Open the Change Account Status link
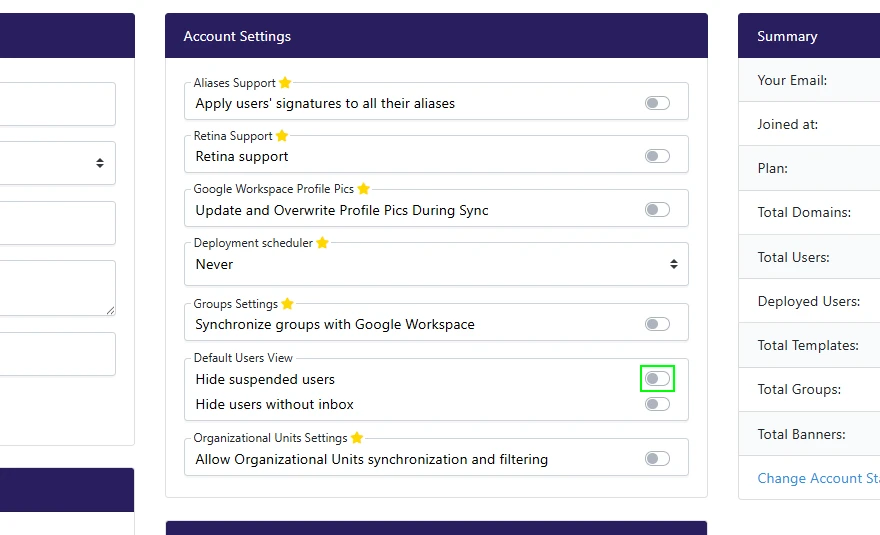This screenshot has height=535, width=880. point(818,478)
